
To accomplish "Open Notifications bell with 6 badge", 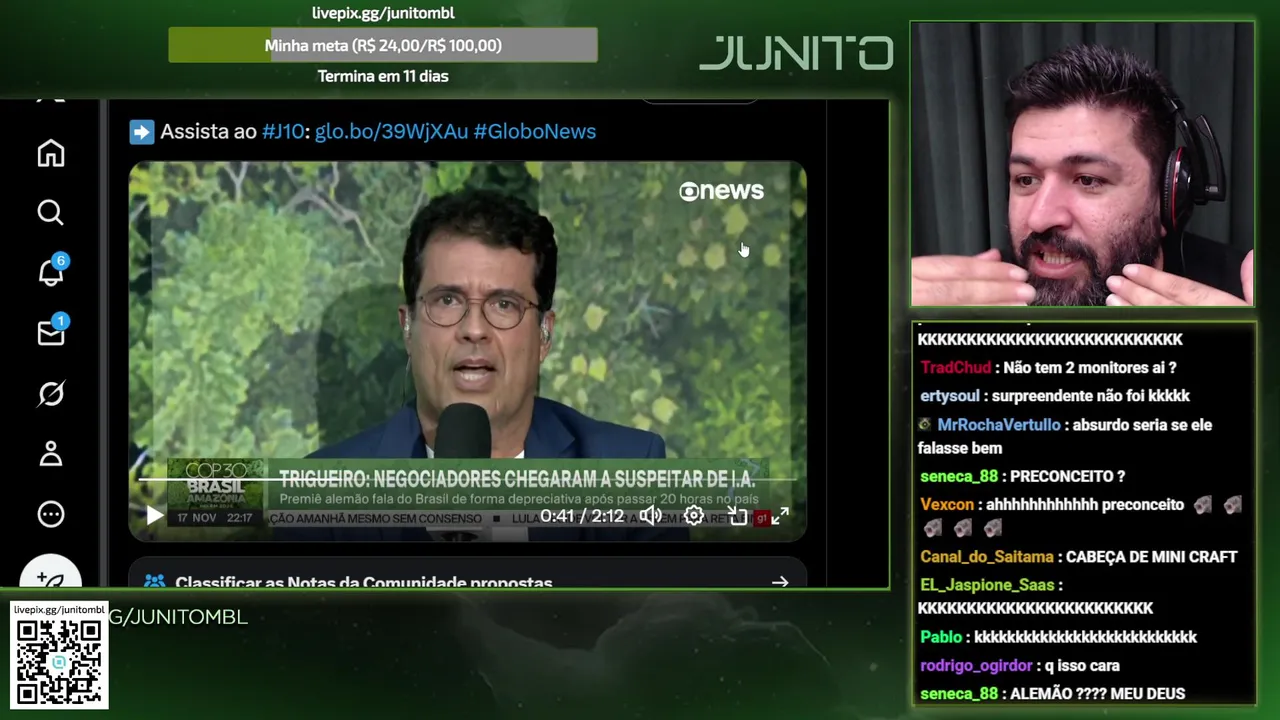I will pyautogui.click(x=51, y=271).
